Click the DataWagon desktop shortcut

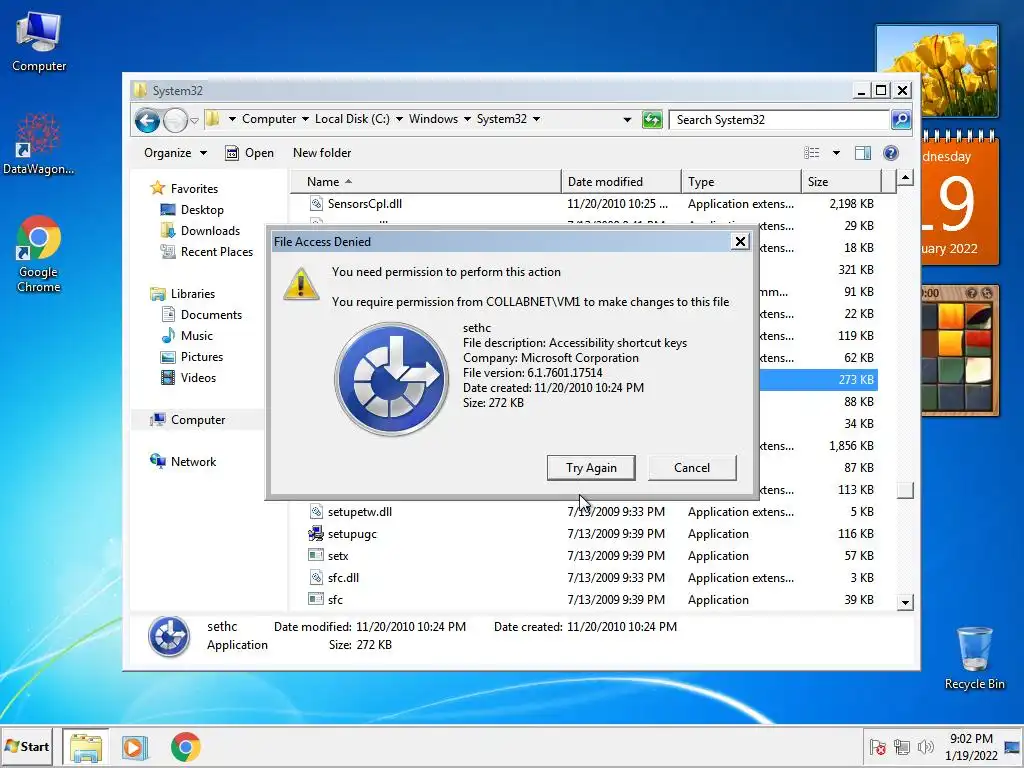click(x=39, y=145)
